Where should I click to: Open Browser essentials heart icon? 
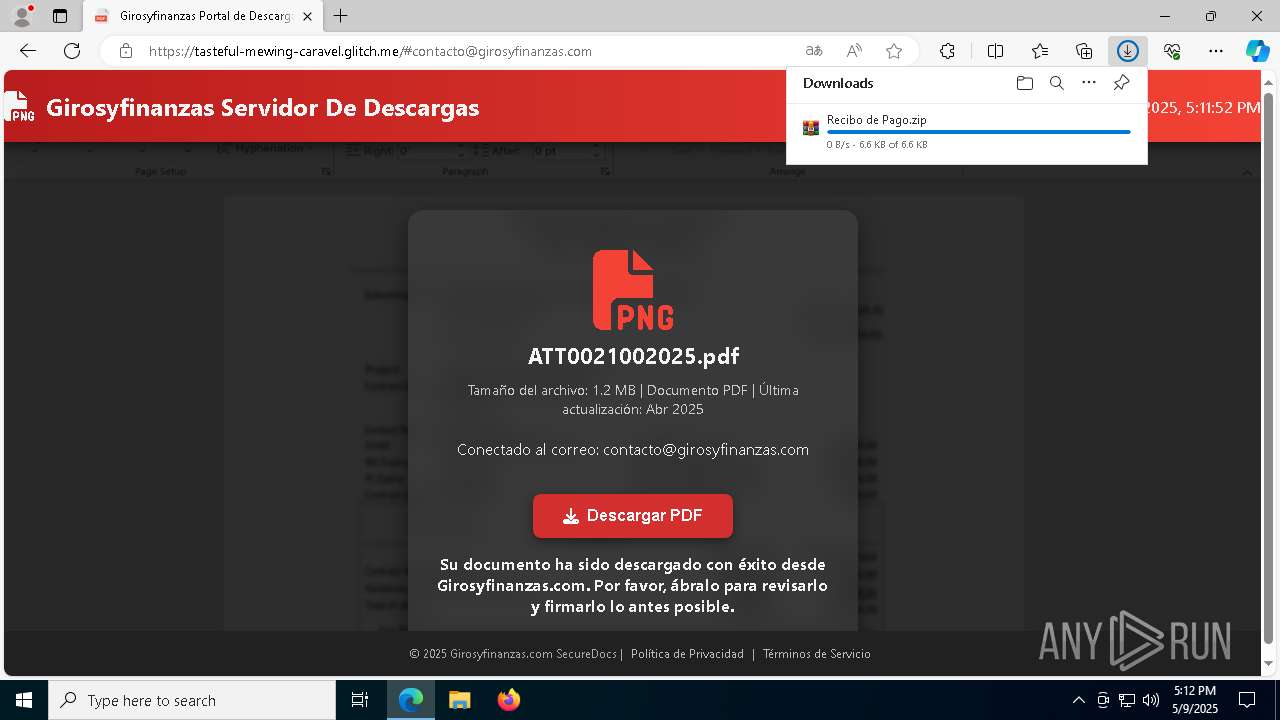1172,51
